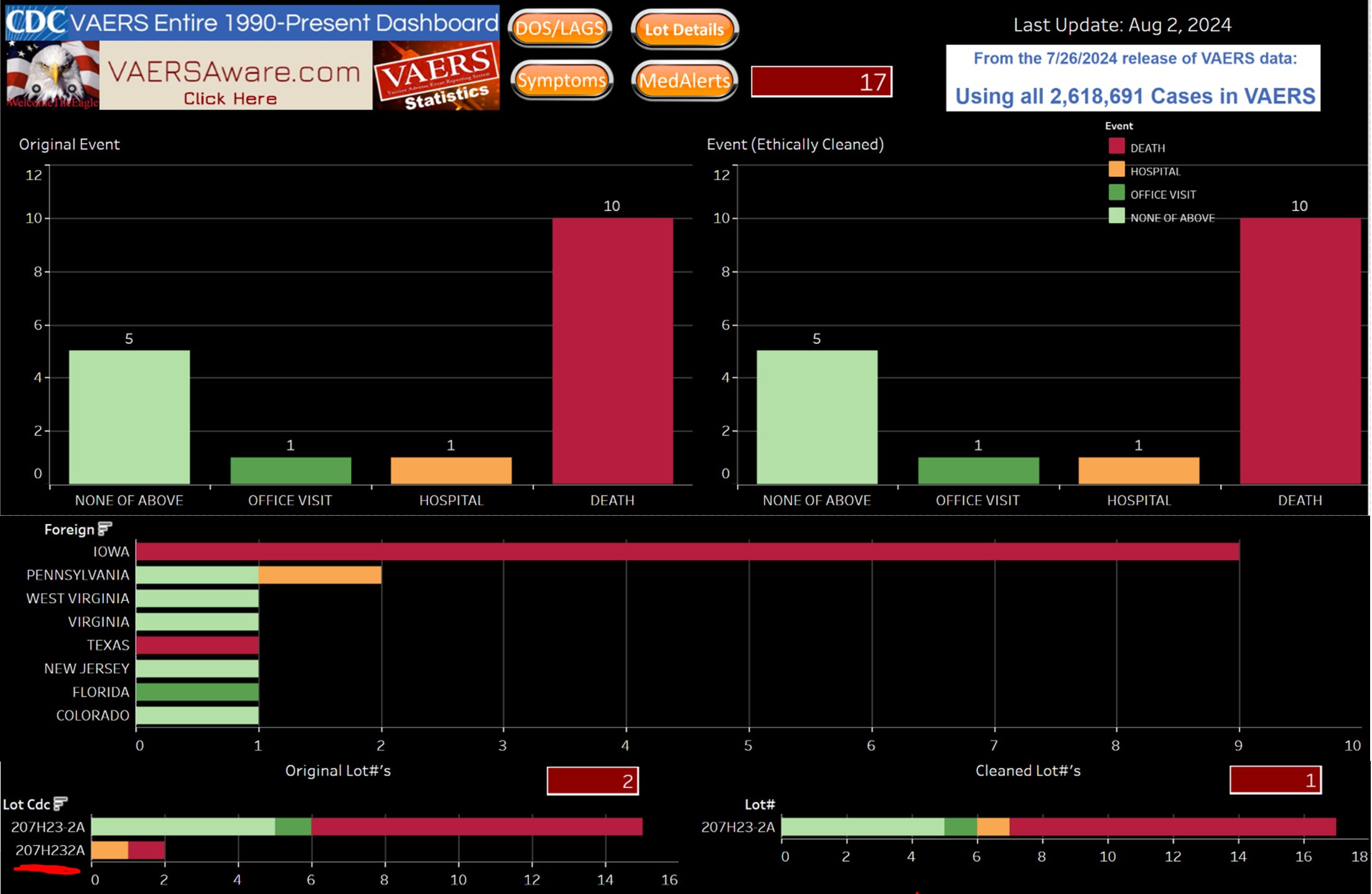
Task: Select the IOWA row label
Action: click(x=111, y=552)
